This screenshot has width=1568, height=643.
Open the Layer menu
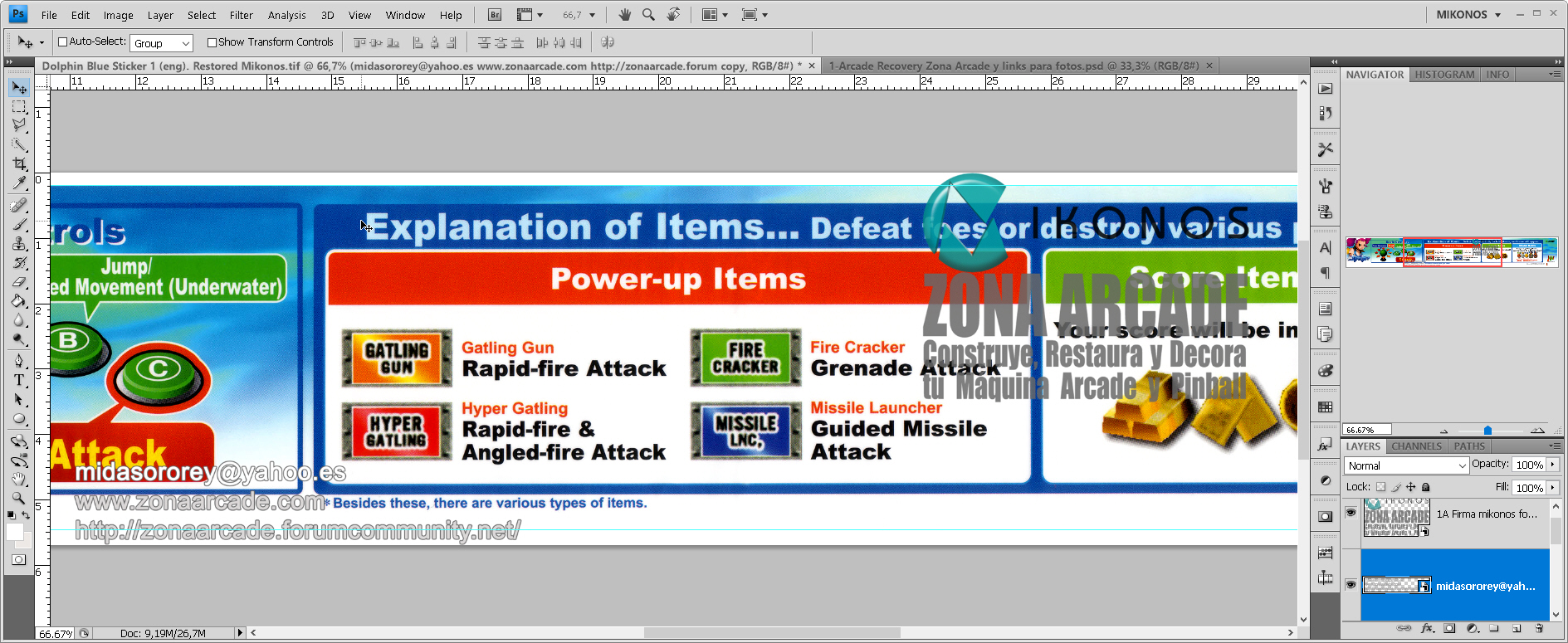pyautogui.click(x=160, y=15)
